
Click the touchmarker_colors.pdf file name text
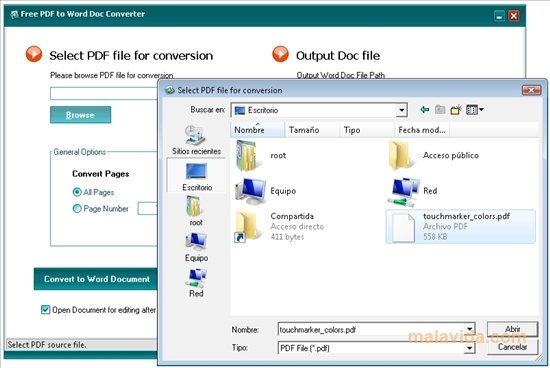[466, 216]
